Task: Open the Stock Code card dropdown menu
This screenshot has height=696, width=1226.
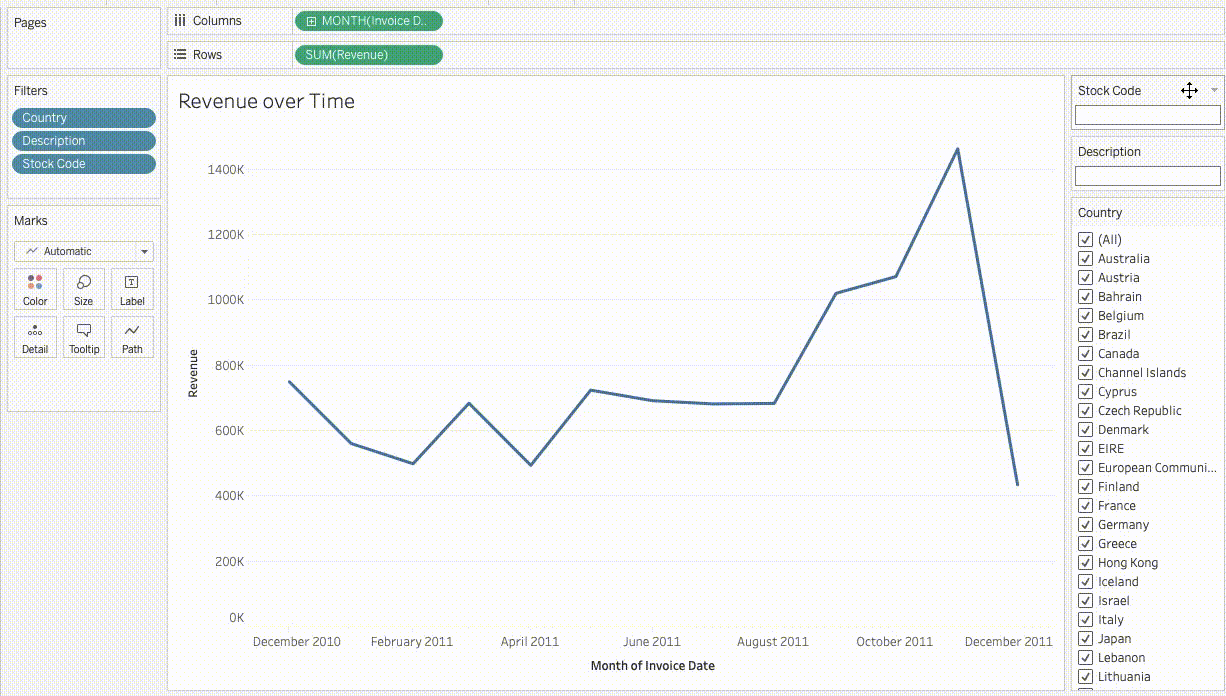Action: (x=1213, y=90)
